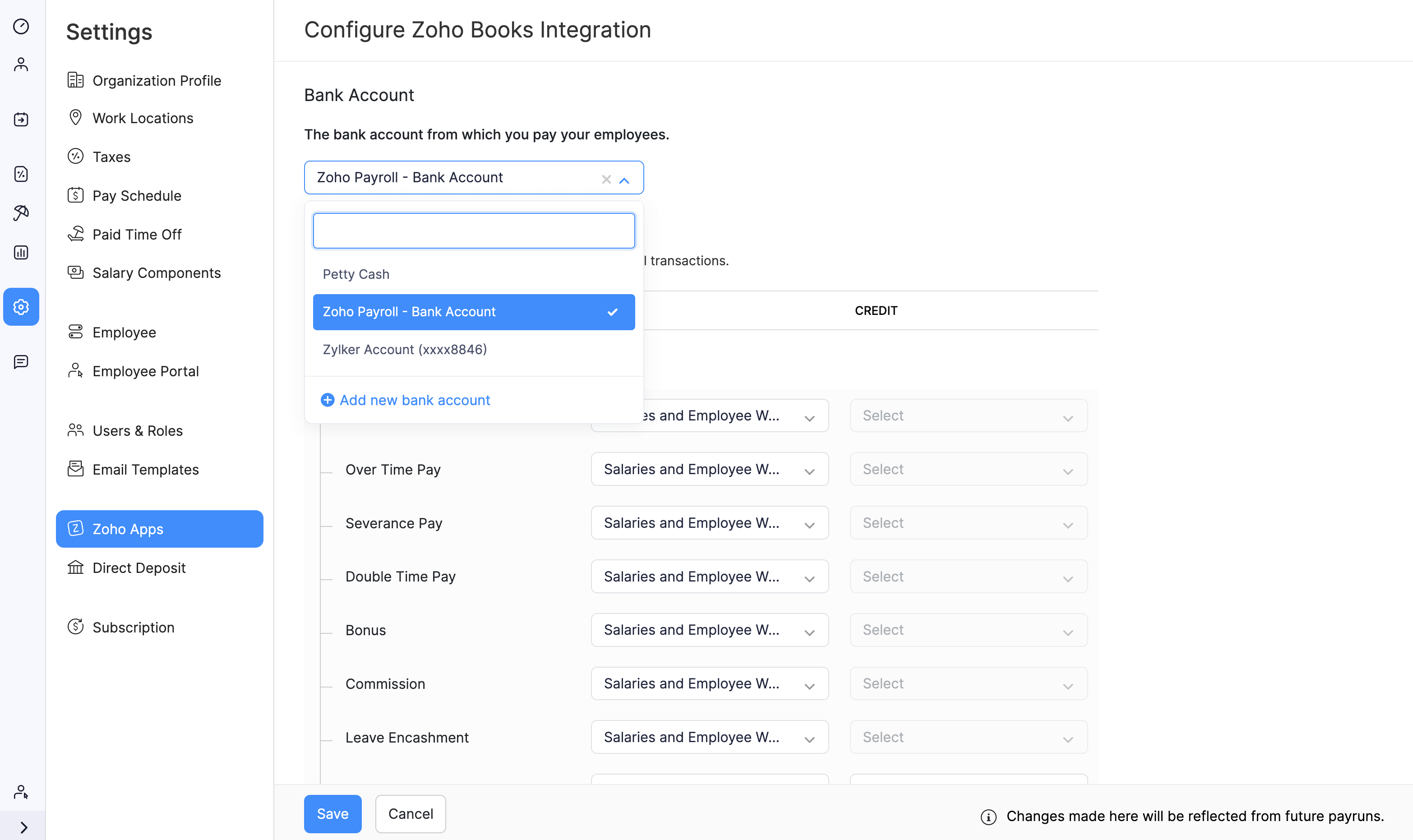This screenshot has width=1413, height=840.
Task: Open Reports using the bar chart icon
Action: [x=21, y=253]
